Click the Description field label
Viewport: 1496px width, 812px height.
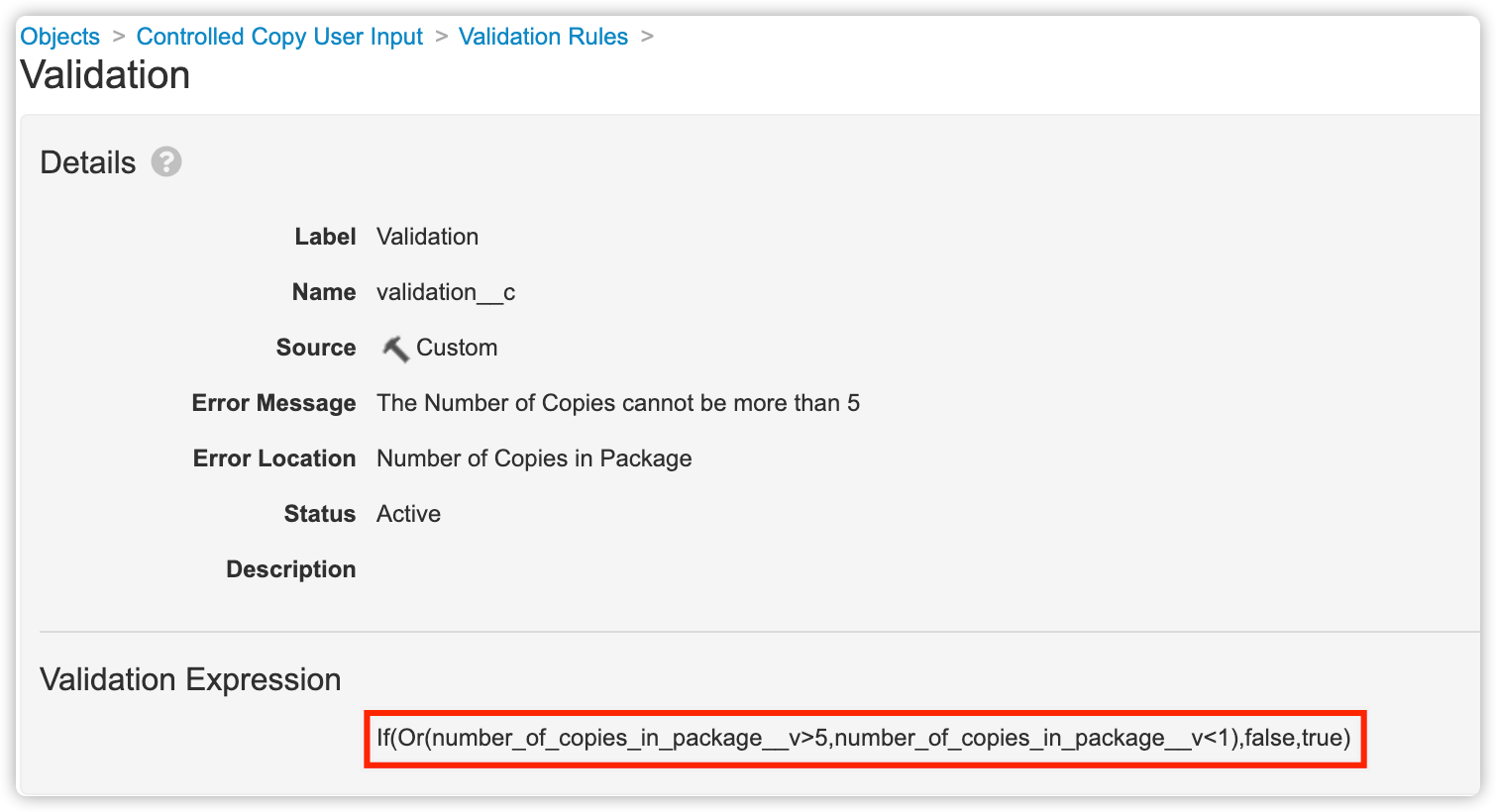coord(290,569)
